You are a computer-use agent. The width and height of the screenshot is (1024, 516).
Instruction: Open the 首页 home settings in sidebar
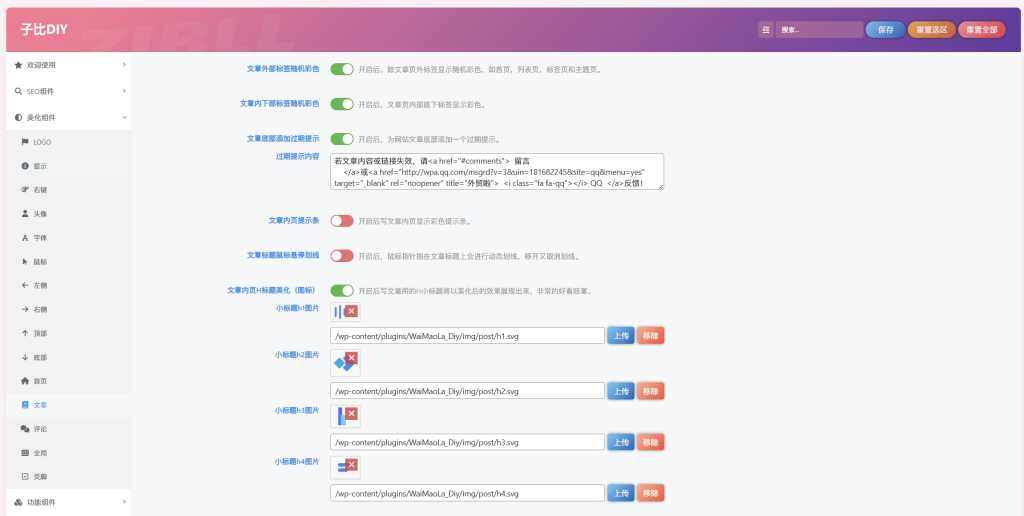[x=40, y=381]
